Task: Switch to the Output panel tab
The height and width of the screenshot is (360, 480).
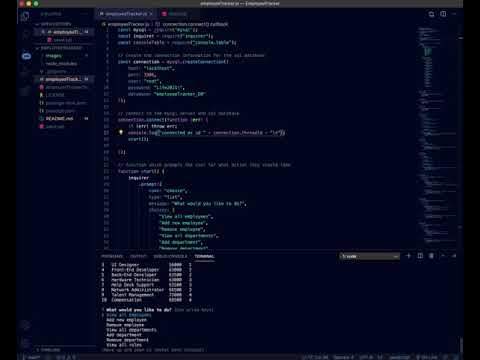Action: click(138, 256)
